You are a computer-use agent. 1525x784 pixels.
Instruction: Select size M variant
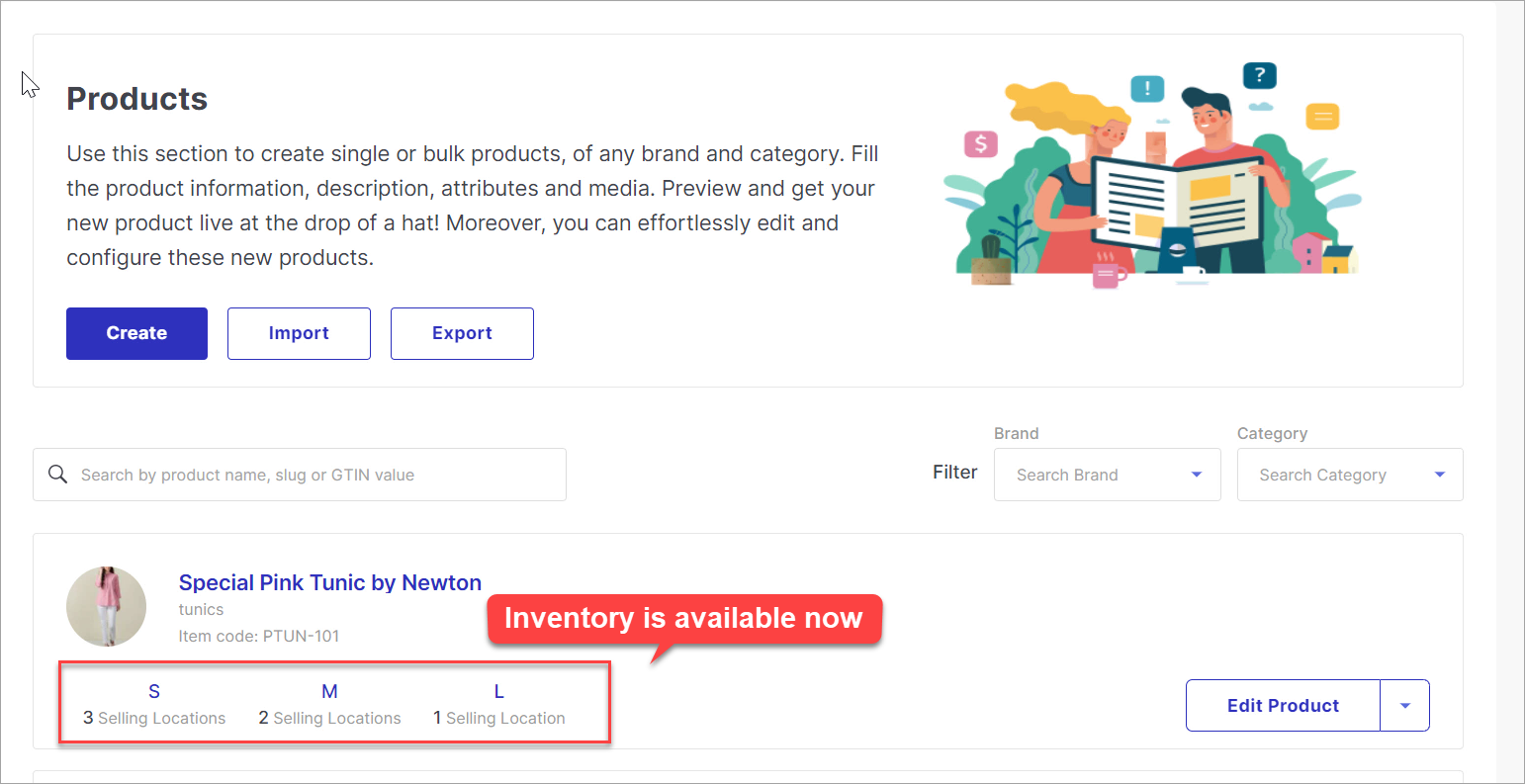pos(330,691)
